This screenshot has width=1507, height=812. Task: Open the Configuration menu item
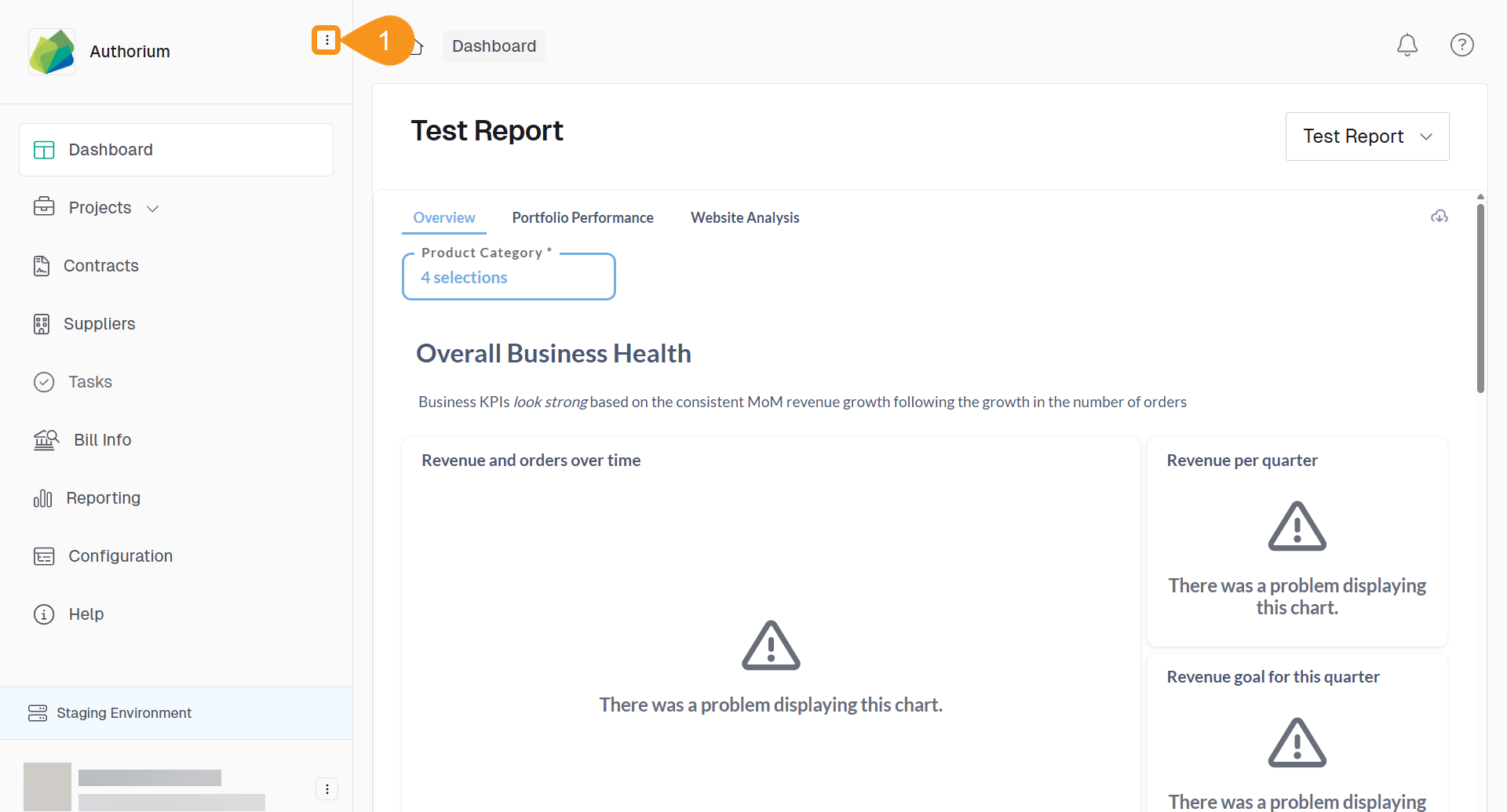120,556
